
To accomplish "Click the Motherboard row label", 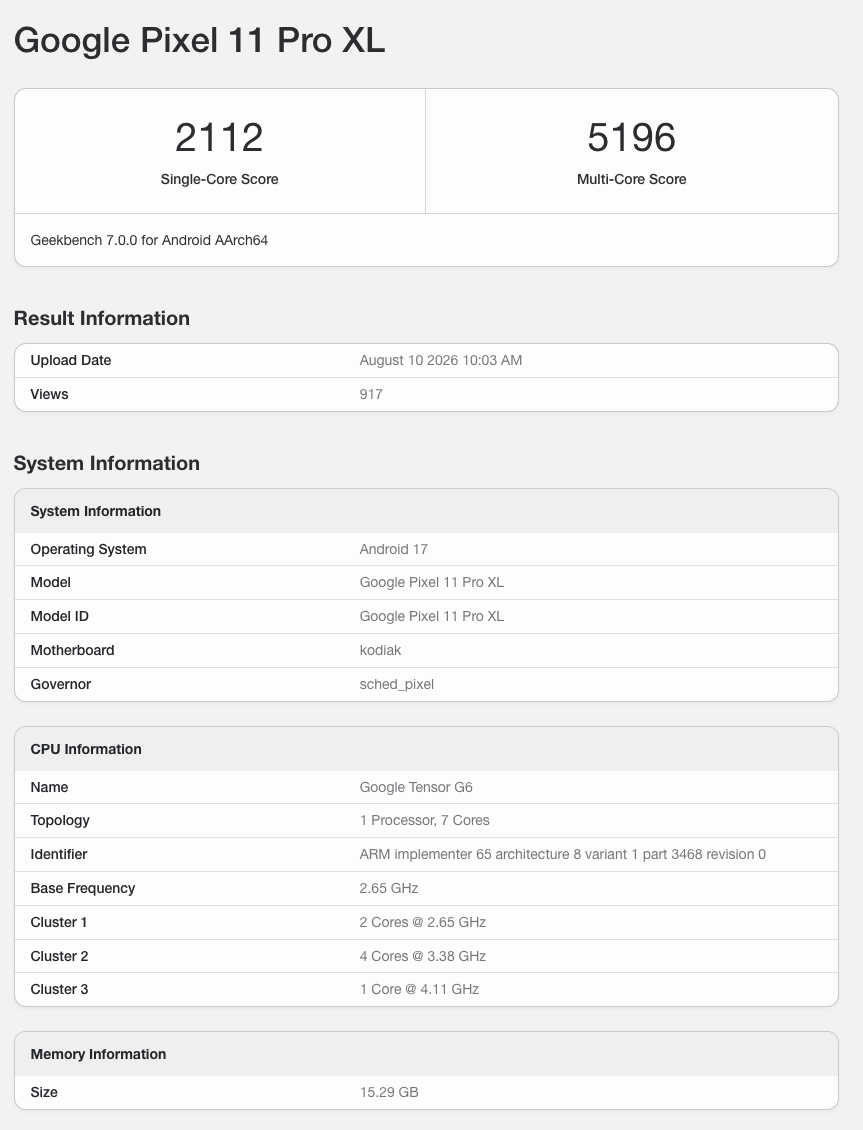I will coord(72,650).
